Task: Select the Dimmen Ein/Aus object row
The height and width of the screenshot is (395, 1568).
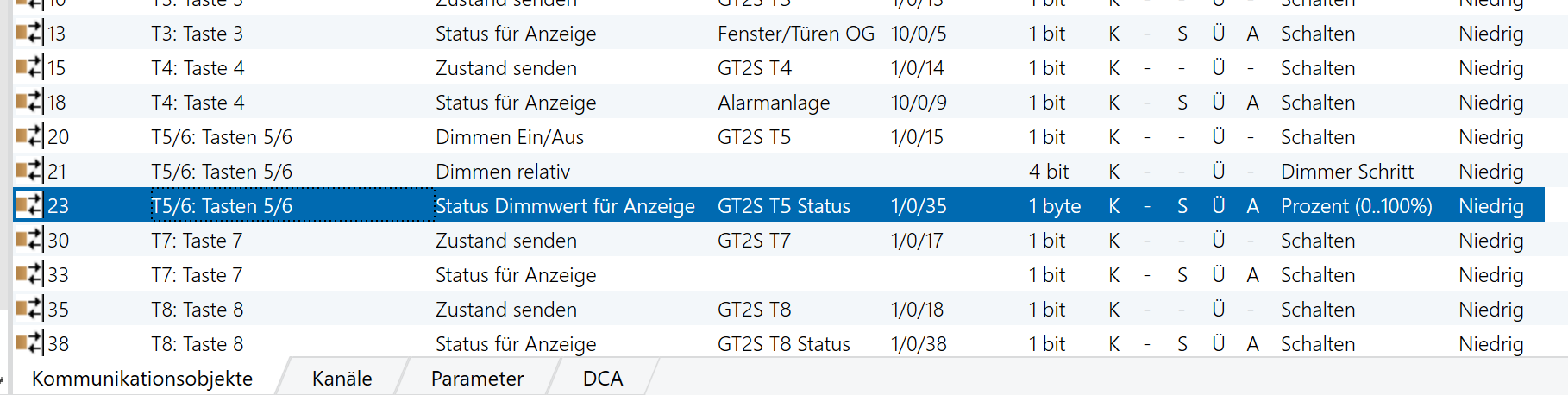Action: pos(509,137)
